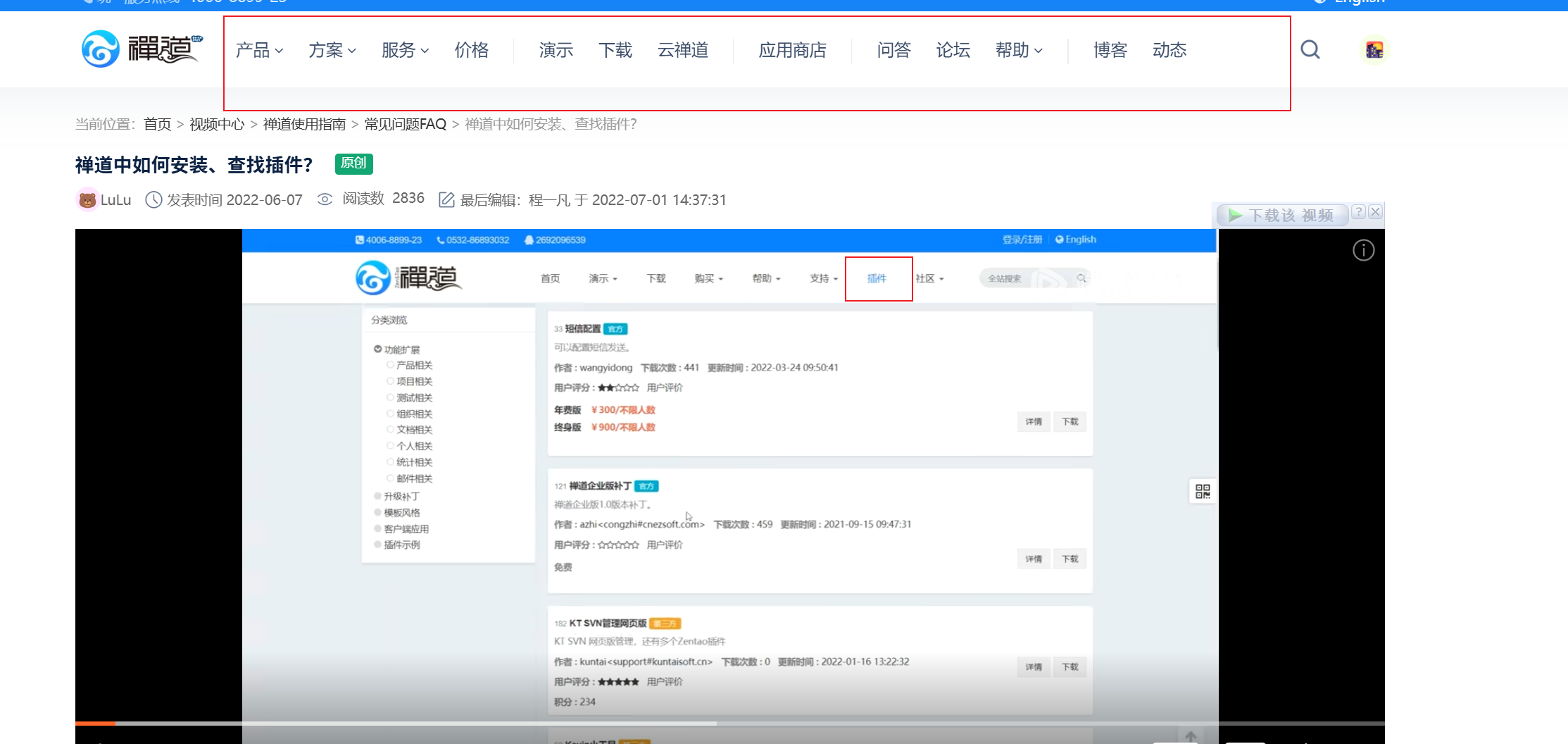Viewport: 1568px width, 744px height.
Task: Expand the 服务 dropdown menu
Action: pyautogui.click(x=405, y=50)
